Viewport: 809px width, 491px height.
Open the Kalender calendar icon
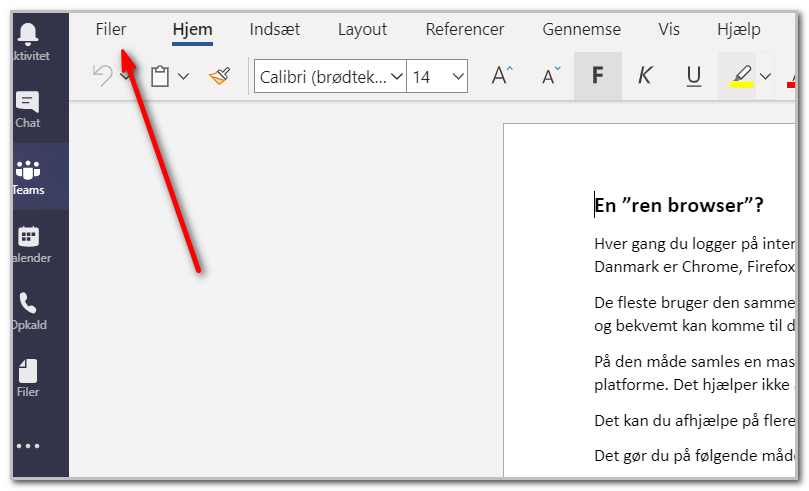[x=28, y=237]
